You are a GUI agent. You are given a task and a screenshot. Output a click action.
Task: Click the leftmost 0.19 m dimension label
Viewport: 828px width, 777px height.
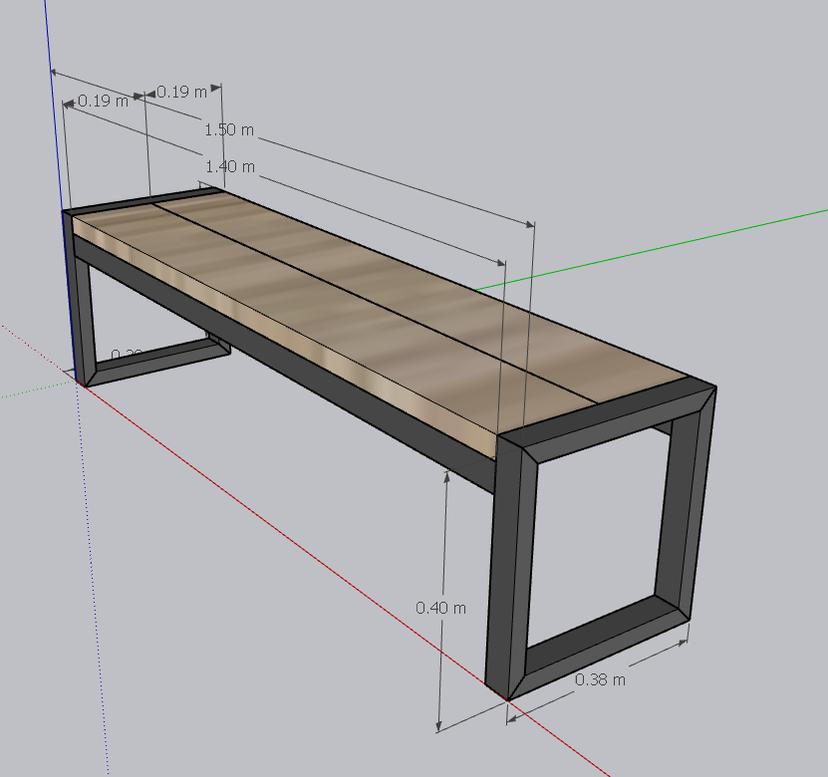click(102, 100)
